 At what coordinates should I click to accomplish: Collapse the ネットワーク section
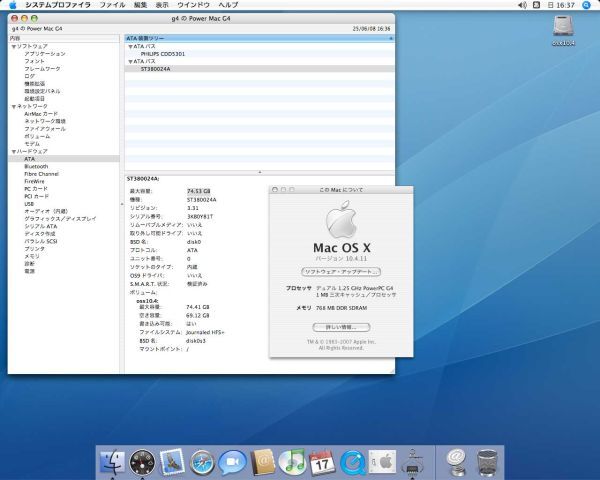pos(14,106)
